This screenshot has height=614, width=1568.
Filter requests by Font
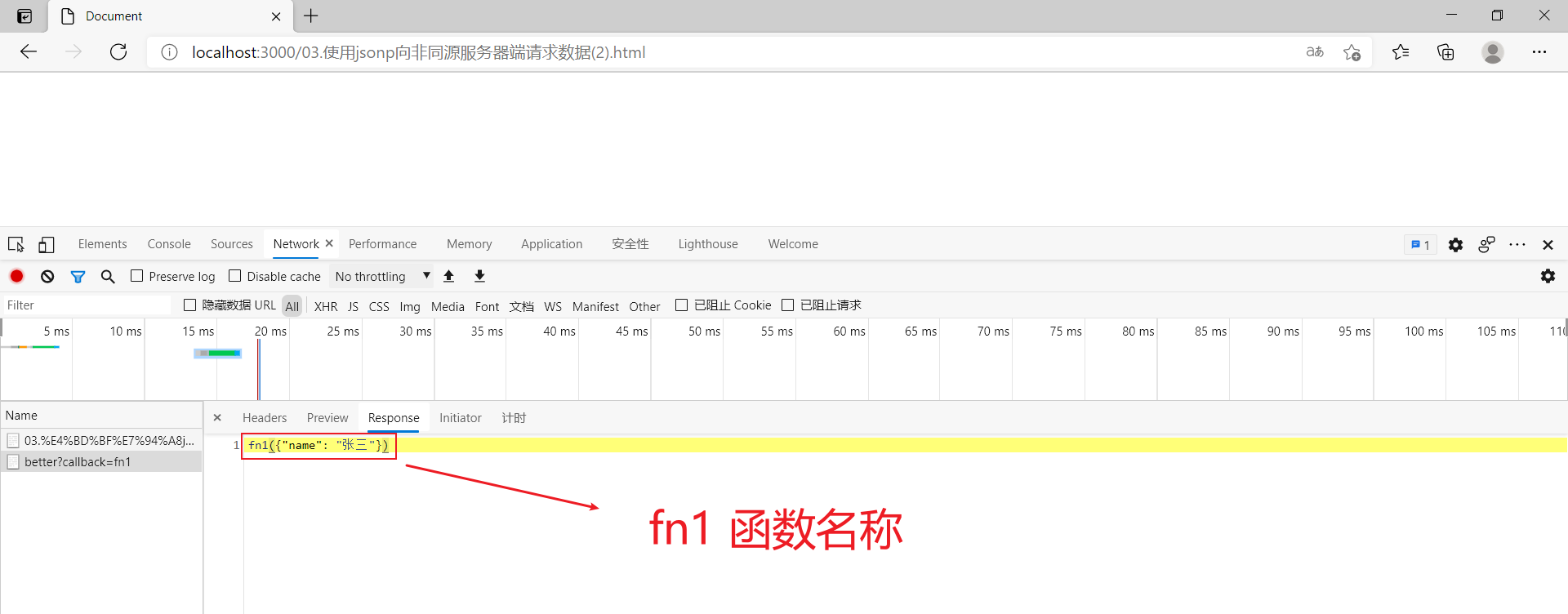pyautogui.click(x=487, y=306)
